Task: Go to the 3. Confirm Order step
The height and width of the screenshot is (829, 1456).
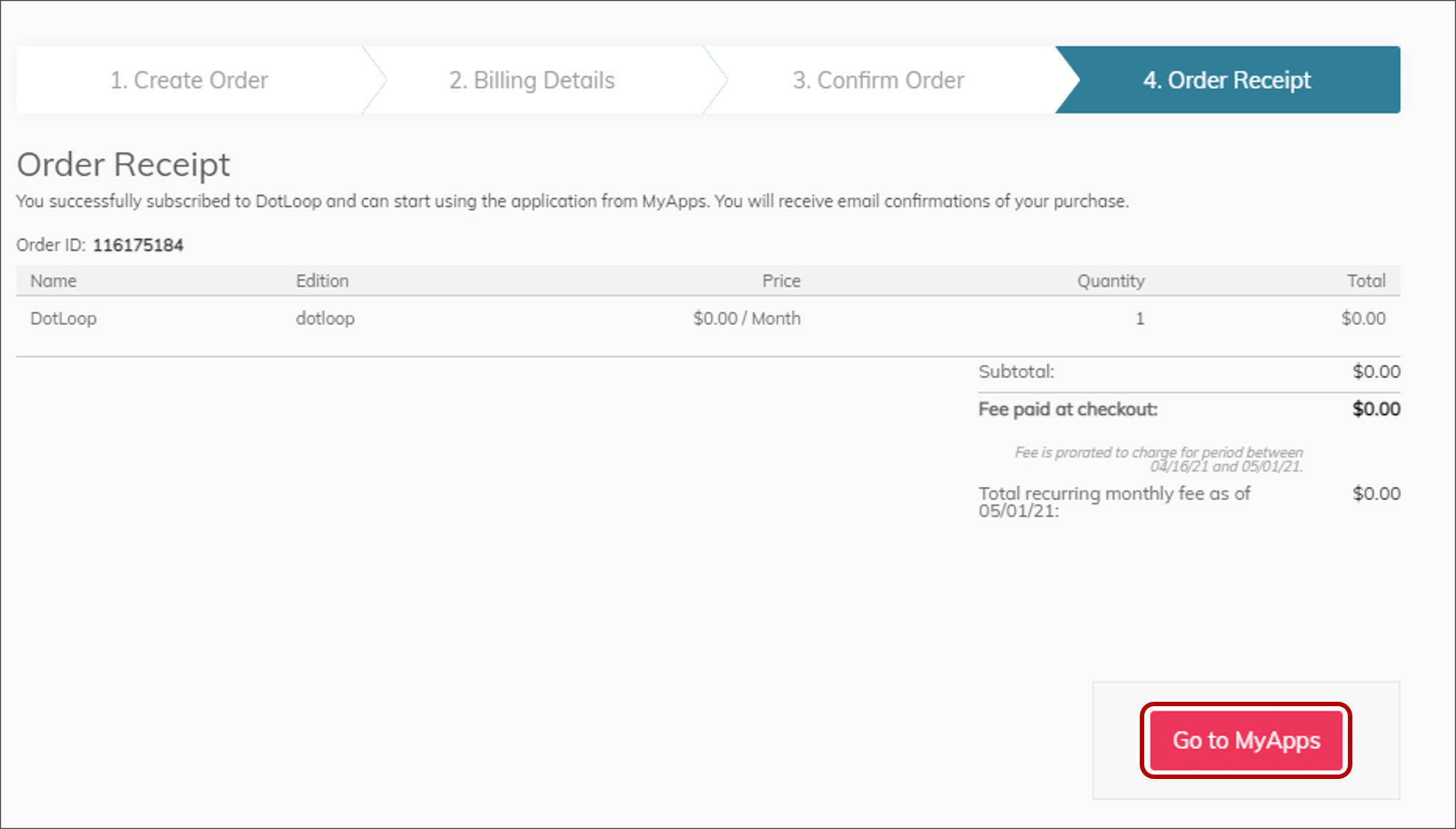Action: pos(878,79)
